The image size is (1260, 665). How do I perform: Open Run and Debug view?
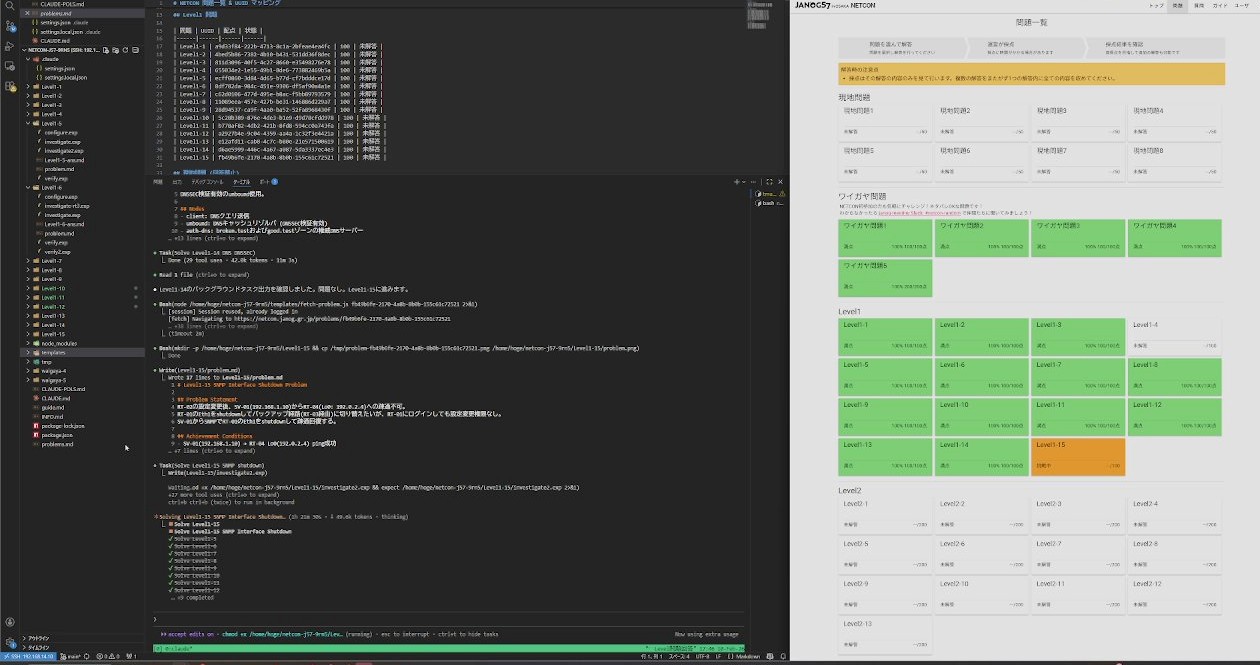point(10,47)
